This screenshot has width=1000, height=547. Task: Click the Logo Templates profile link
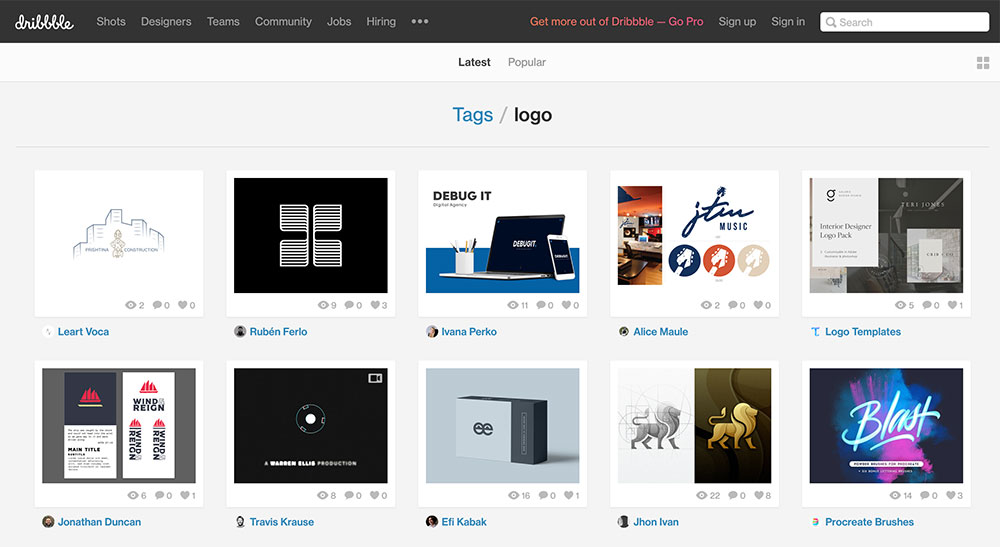[863, 332]
